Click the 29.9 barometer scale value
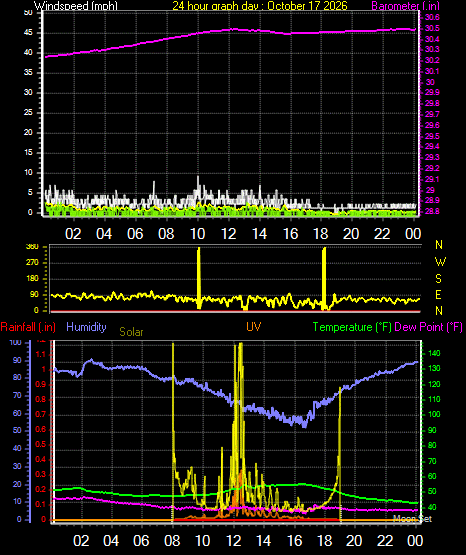 coord(432,92)
